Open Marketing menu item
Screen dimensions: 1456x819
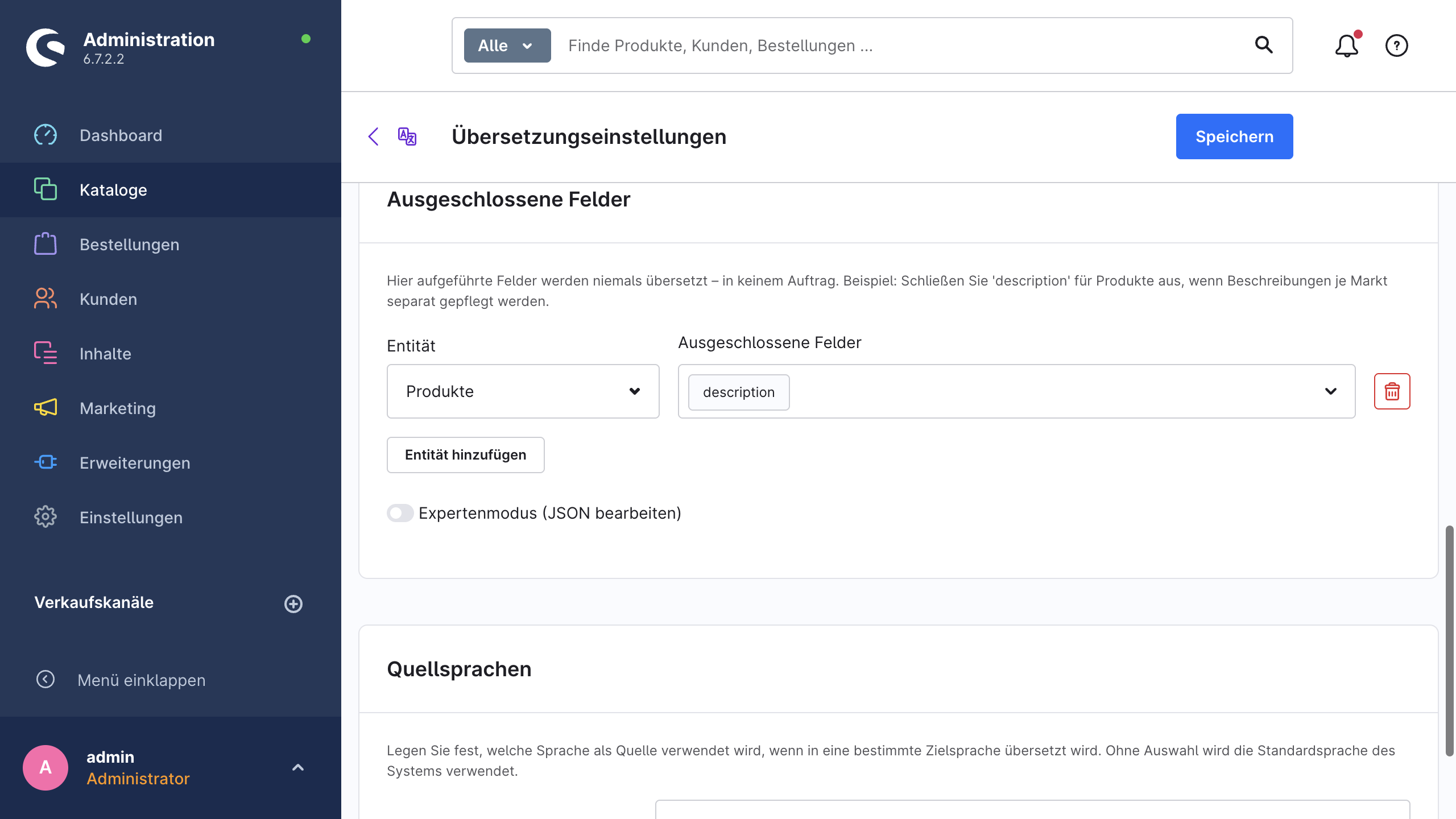(171, 408)
